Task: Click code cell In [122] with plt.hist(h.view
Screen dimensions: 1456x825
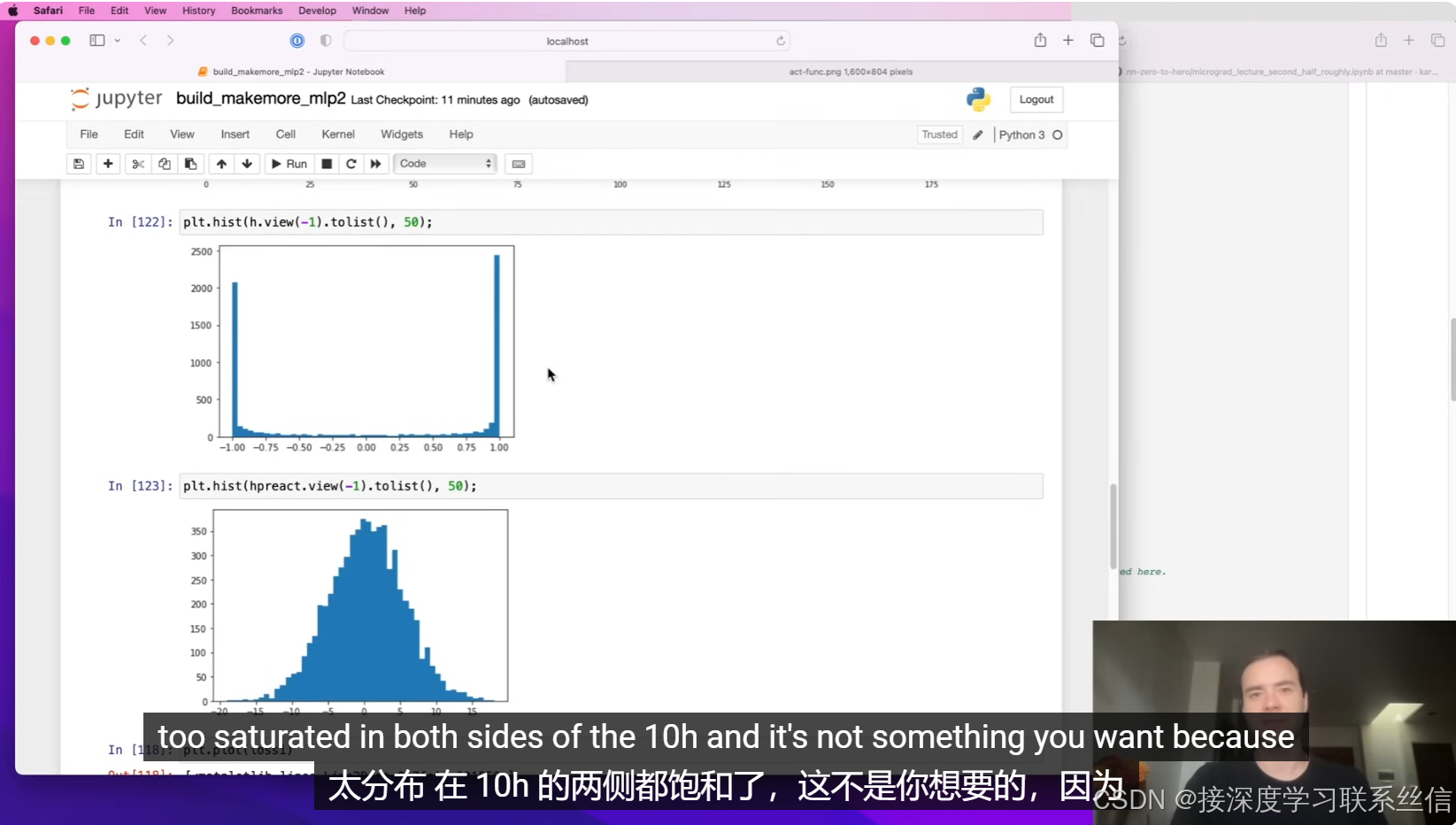Action: click(611, 222)
